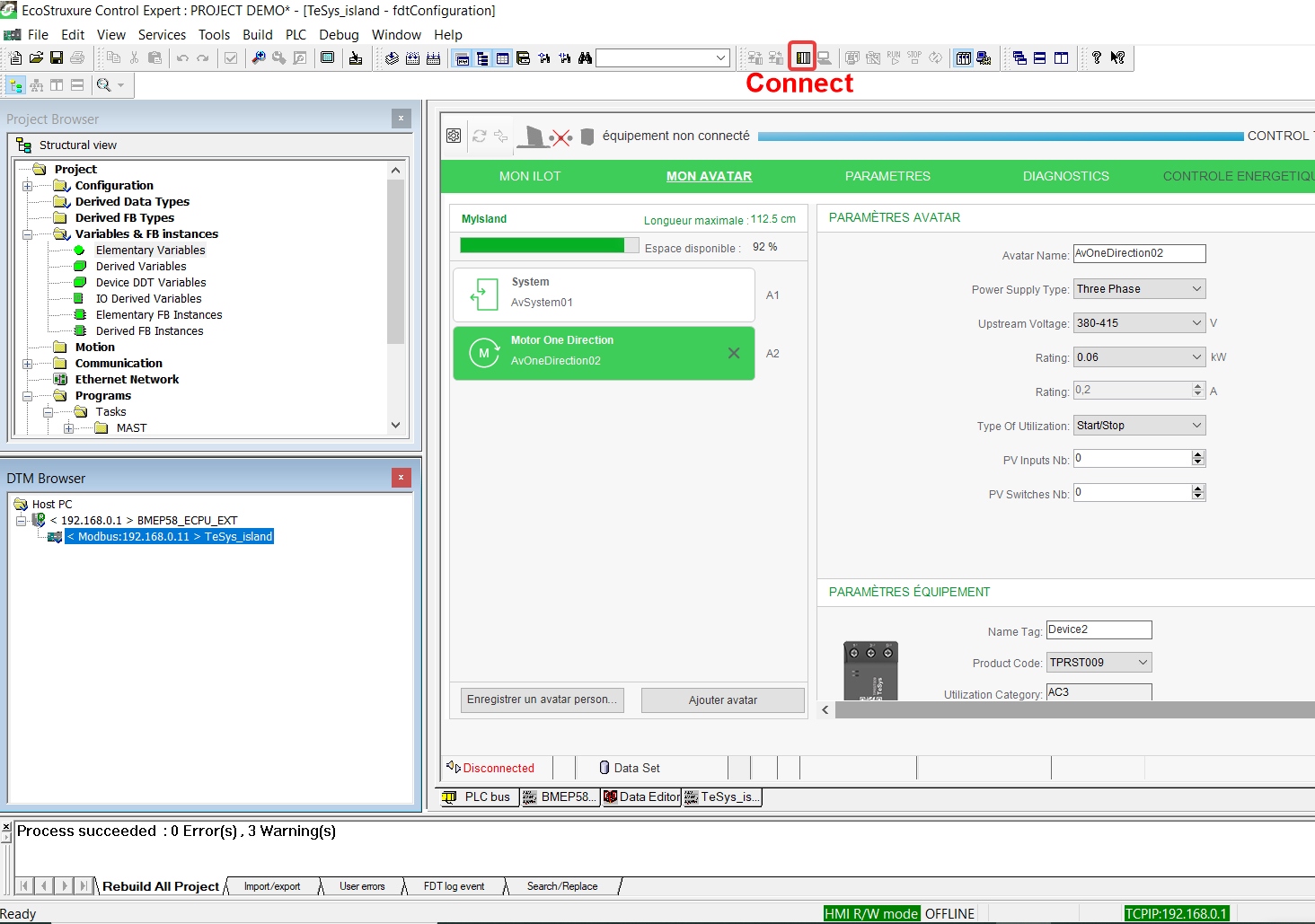Screen dimensions: 1315x924
Task: Expand the Configuration tree node
Action: tap(27, 186)
